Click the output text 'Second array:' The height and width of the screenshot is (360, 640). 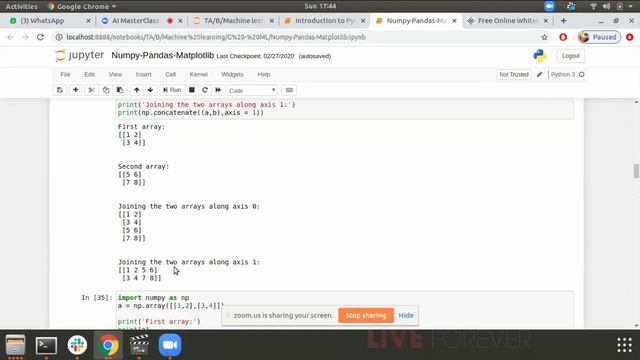(x=143, y=167)
